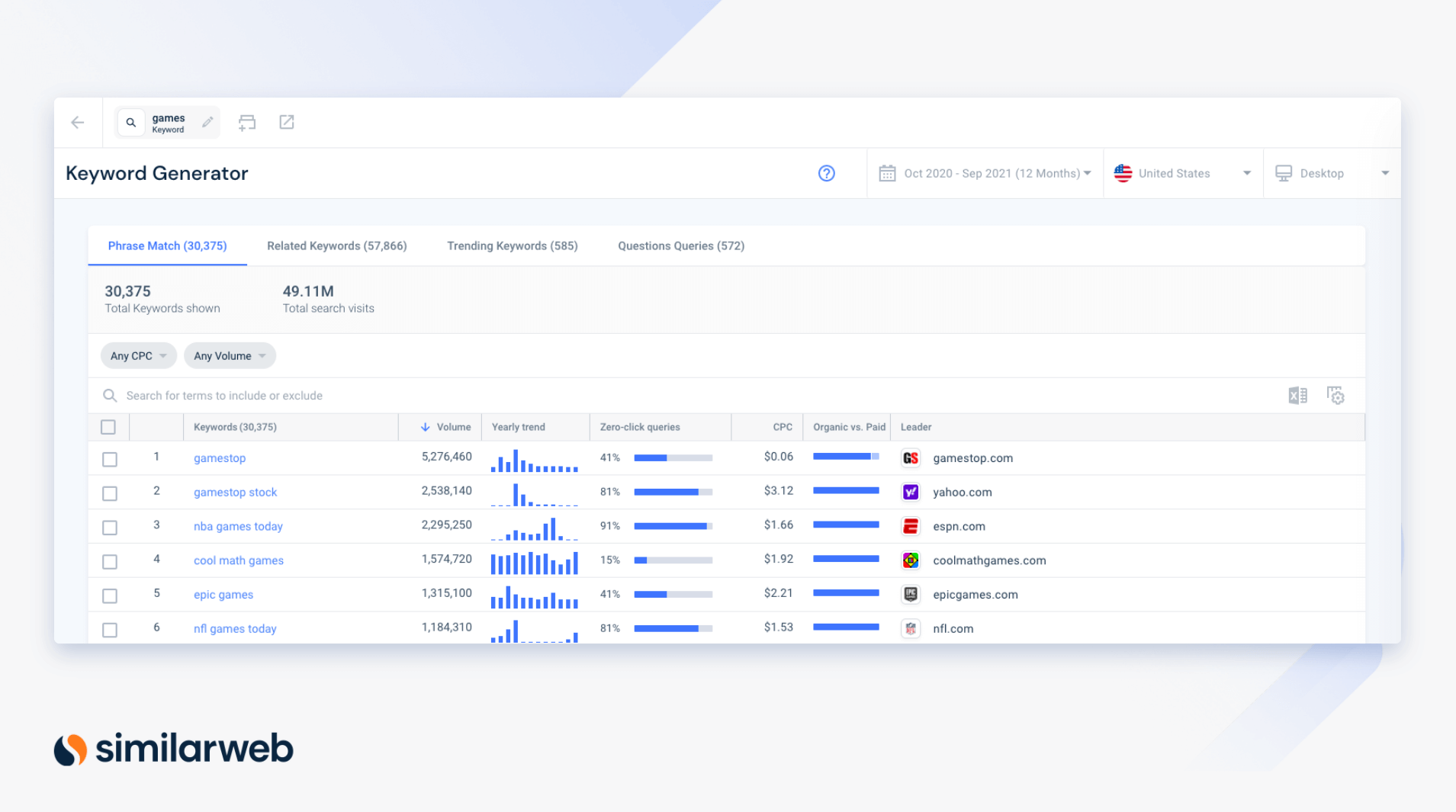Click the "gamestop stock" keyword link
This screenshot has width=1456, height=812.
pyautogui.click(x=235, y=492)
